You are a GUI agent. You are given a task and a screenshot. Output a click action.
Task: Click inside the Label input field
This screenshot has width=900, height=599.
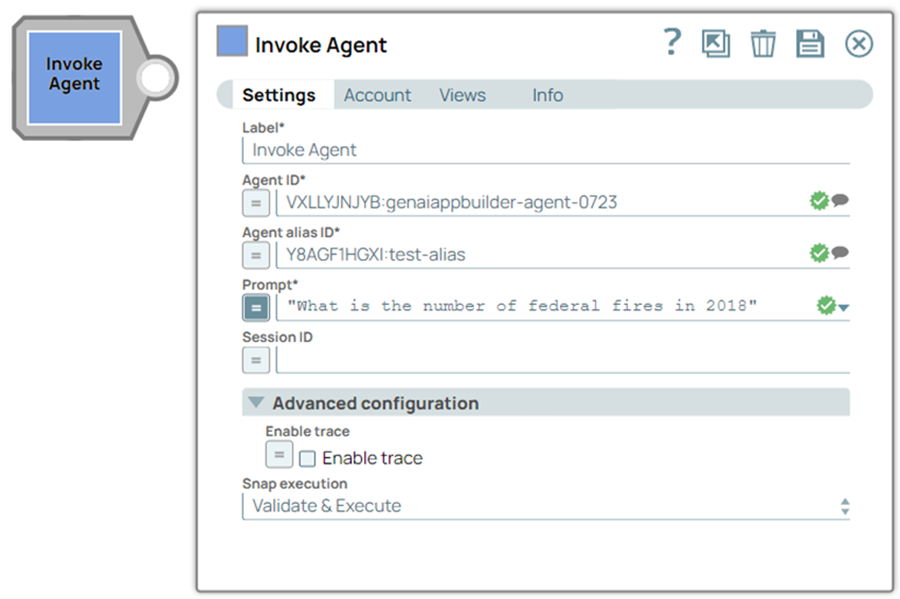coord(450,150)
